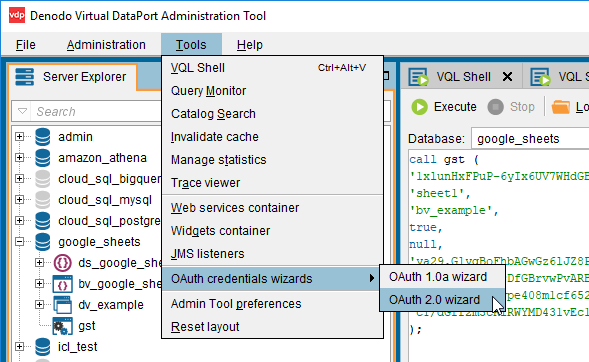Click the Server Explorer search field
Screen dimensions: 589x362
[96, 111]
